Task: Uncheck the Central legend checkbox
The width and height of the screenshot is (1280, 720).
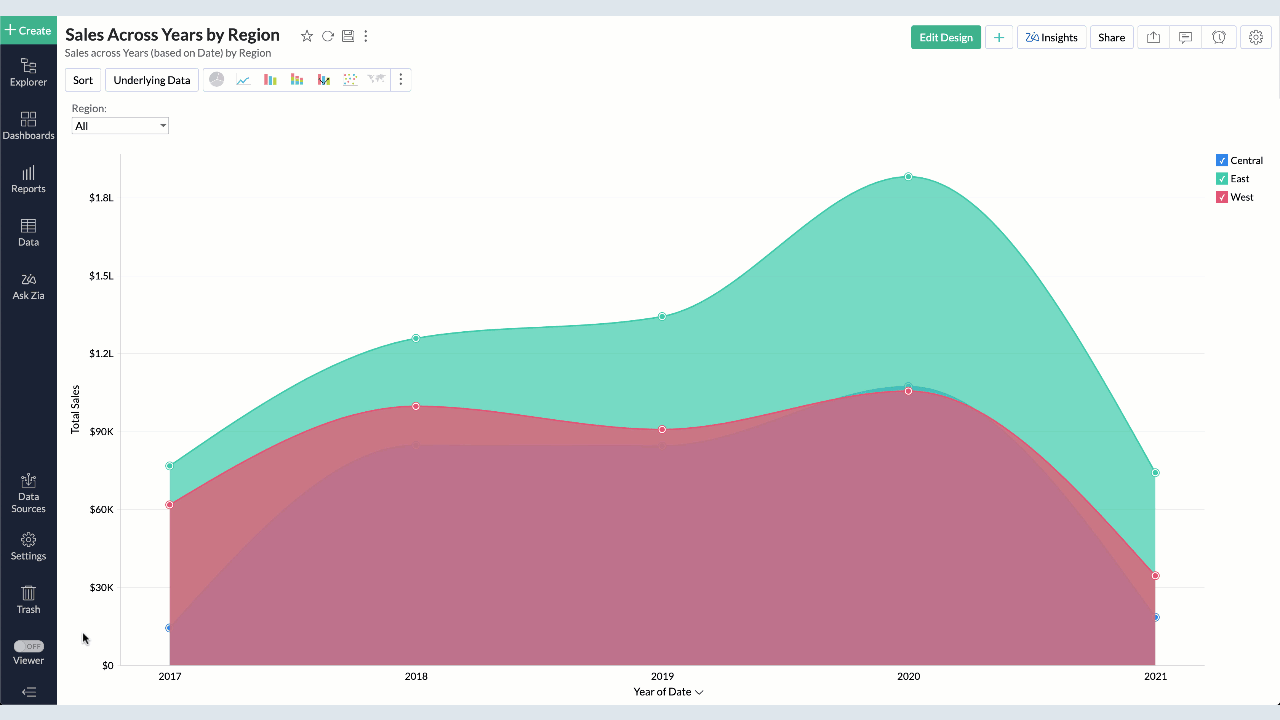Action: 1222,160
